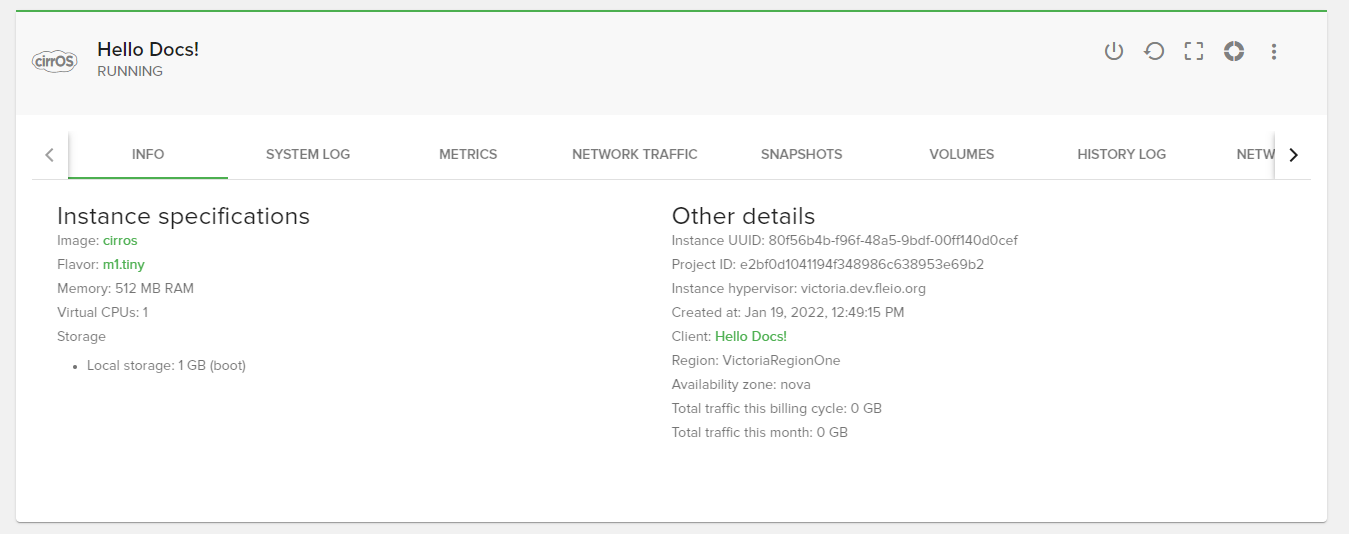Click the partially visible NETW tab
Screen dimensions: 1349x534
[1253, 154]
